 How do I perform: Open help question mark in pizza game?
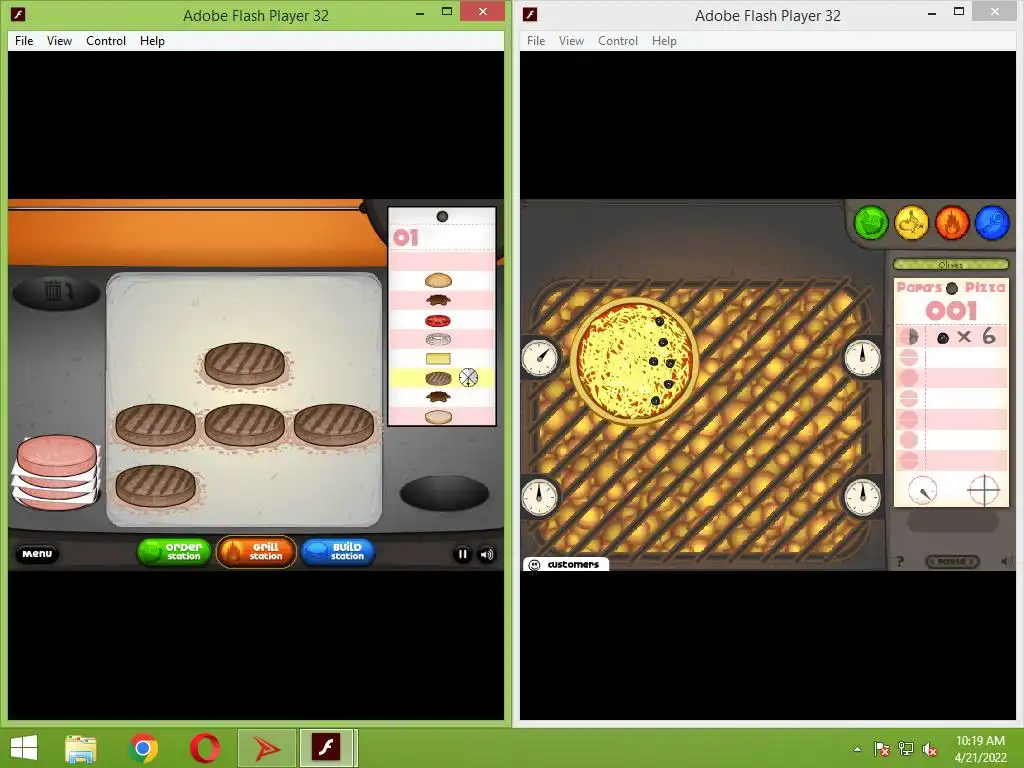pyautogui.click(x=900, y=562)
